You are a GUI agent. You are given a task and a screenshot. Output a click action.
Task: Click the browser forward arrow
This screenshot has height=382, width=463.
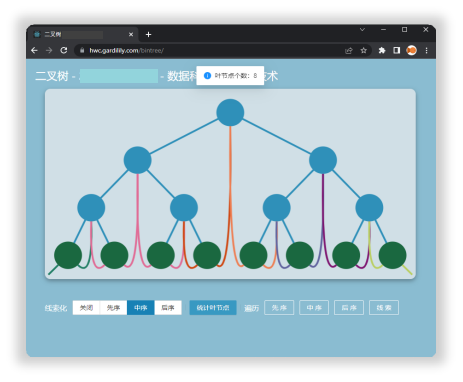point(49,50)
